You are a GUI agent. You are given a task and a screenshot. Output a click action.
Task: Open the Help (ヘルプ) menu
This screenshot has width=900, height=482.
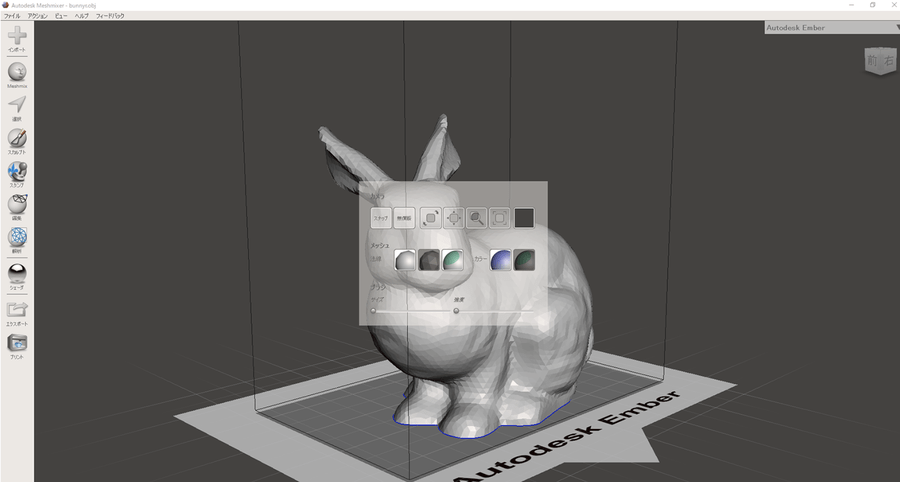[82, 16]
